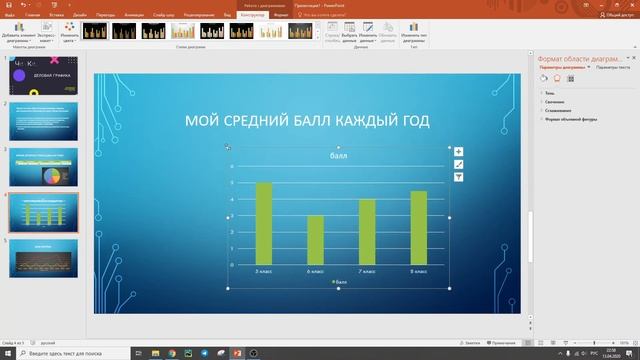Viewport: 640px width, 360px height.
Task: Switch to the Формат ribbon tab
Action: point(281,15)
